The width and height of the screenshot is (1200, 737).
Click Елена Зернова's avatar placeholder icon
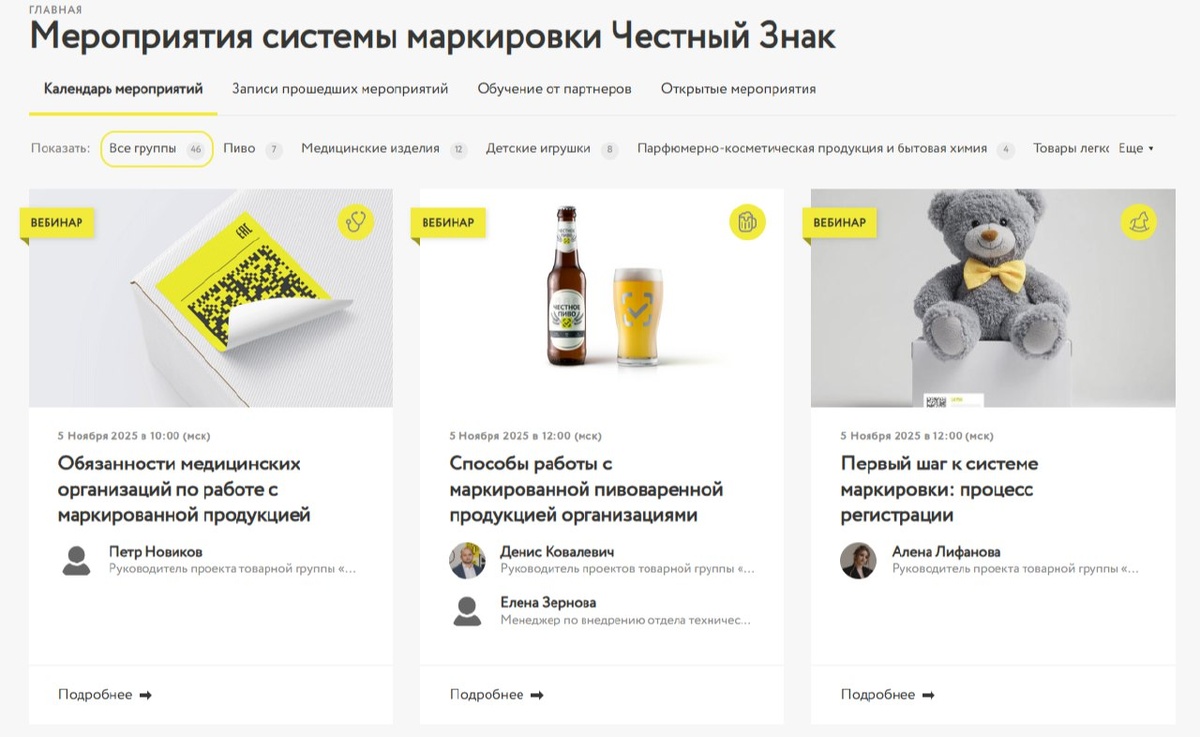(467, 611)
